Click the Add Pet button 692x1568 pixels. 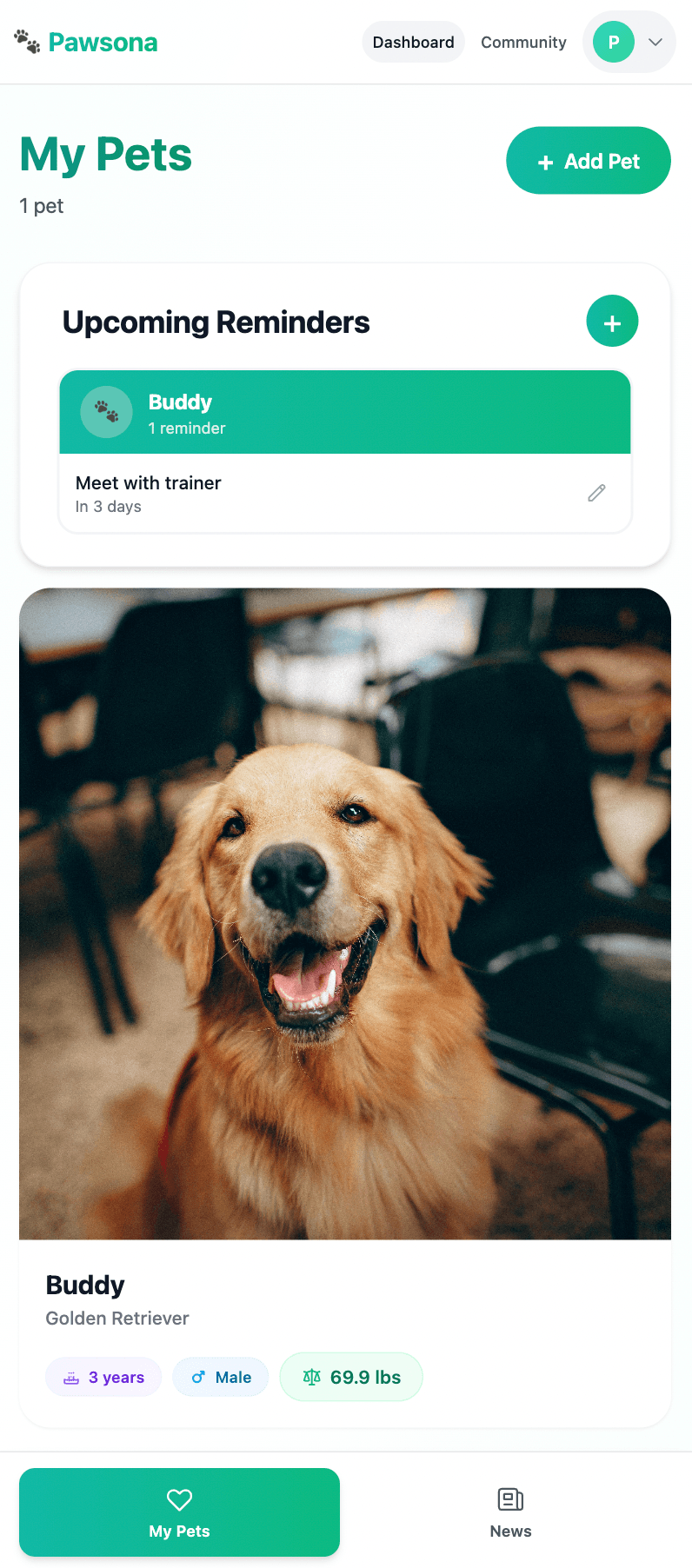[589, 161]
